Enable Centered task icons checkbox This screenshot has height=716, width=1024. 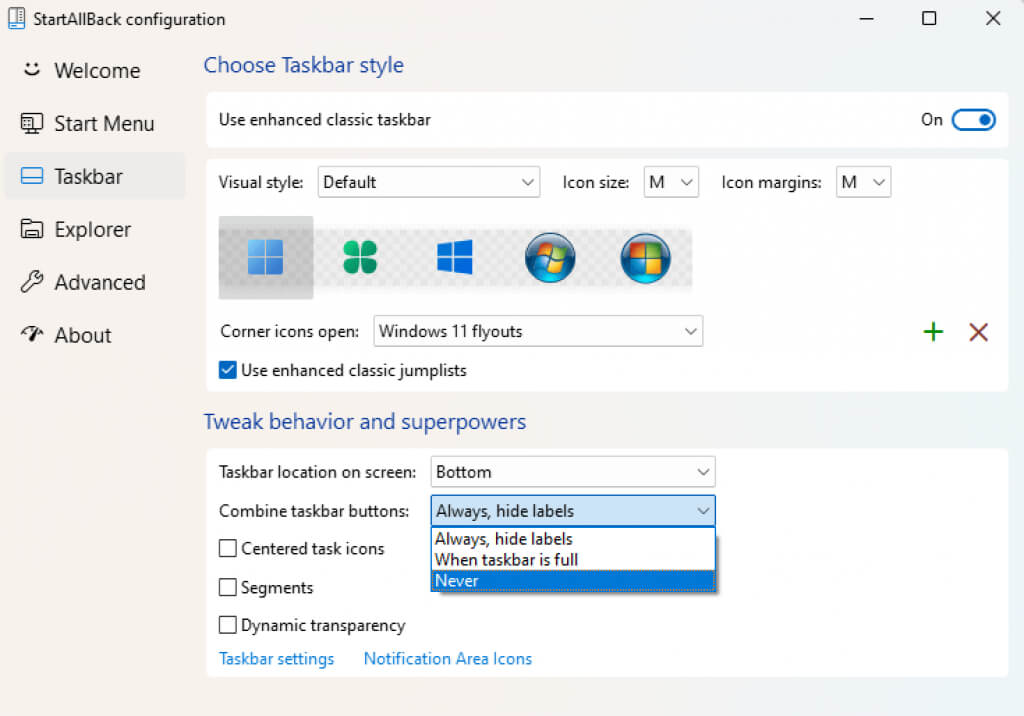coord(227,548)
